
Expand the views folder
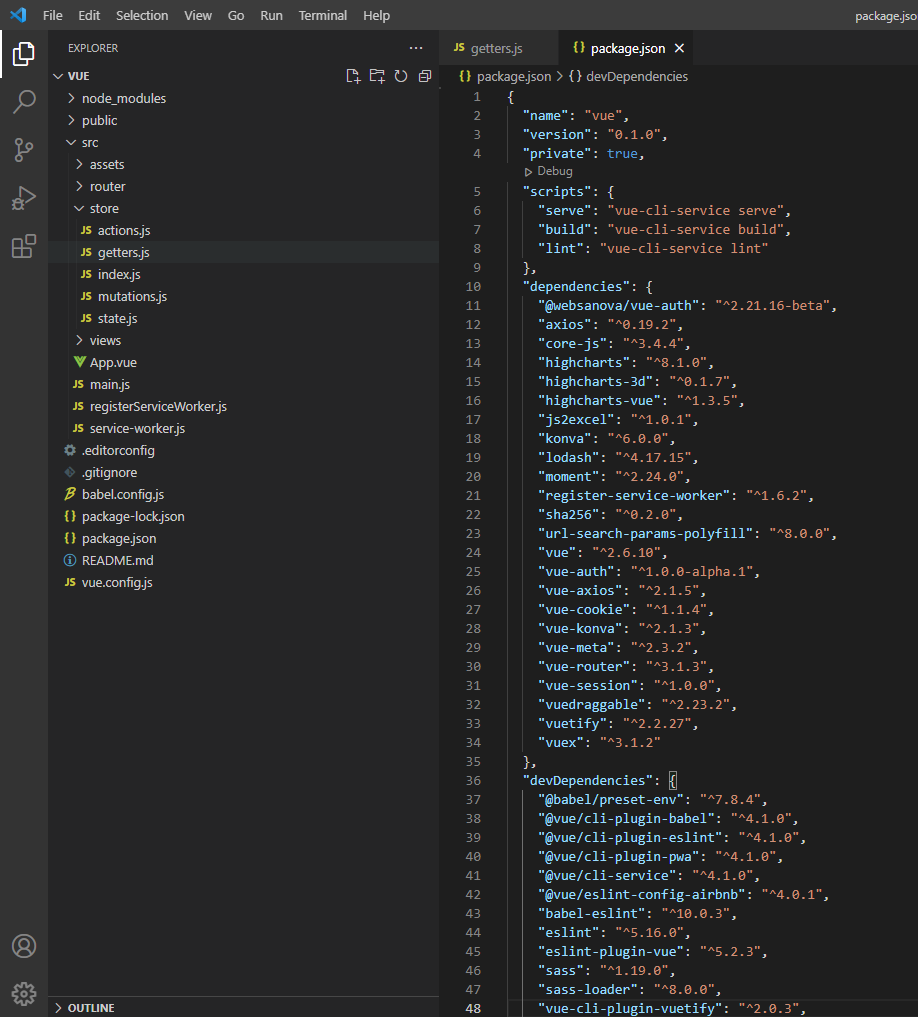(x=104, y=340)
